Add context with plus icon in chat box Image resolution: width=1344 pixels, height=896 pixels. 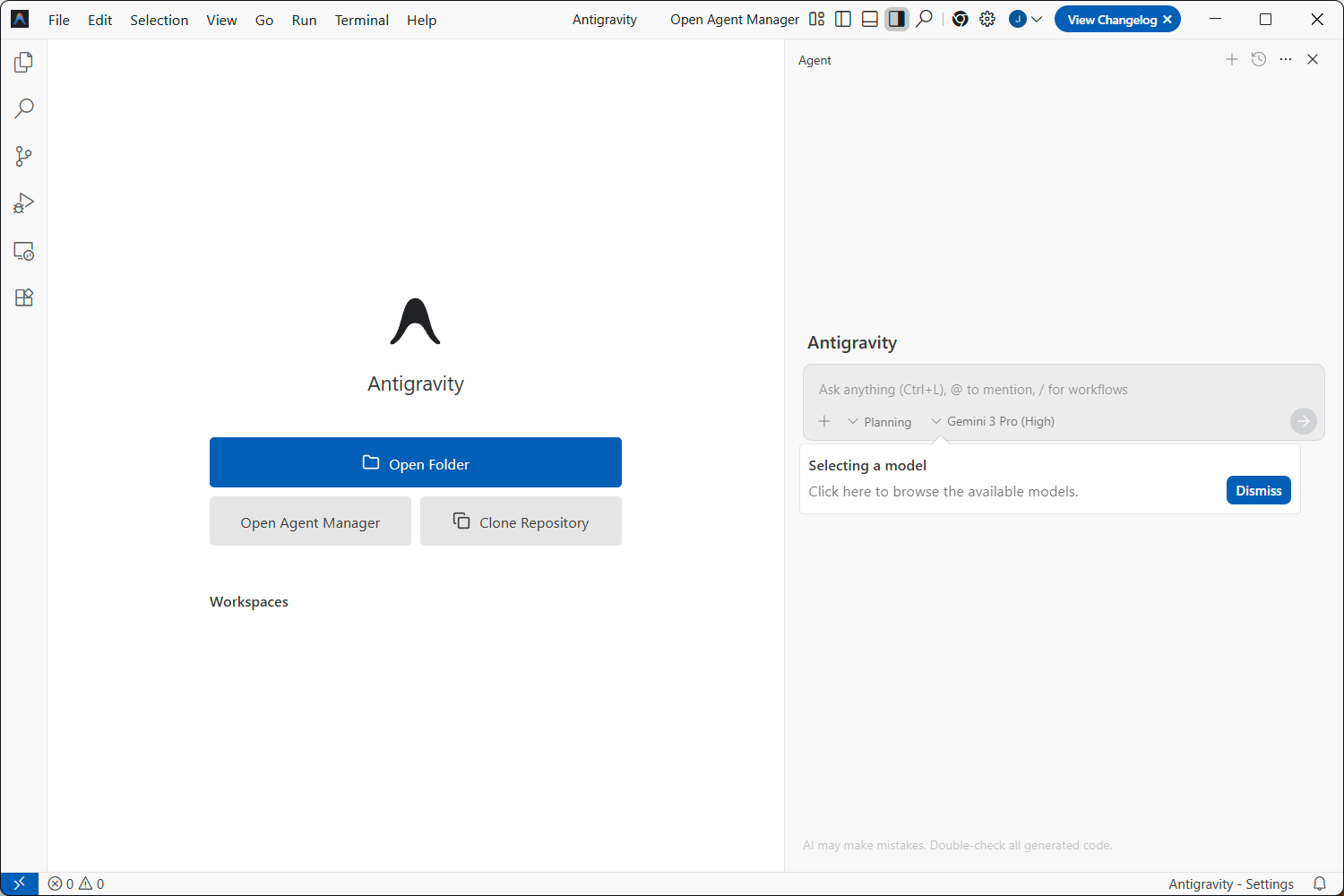coord(824,421)
